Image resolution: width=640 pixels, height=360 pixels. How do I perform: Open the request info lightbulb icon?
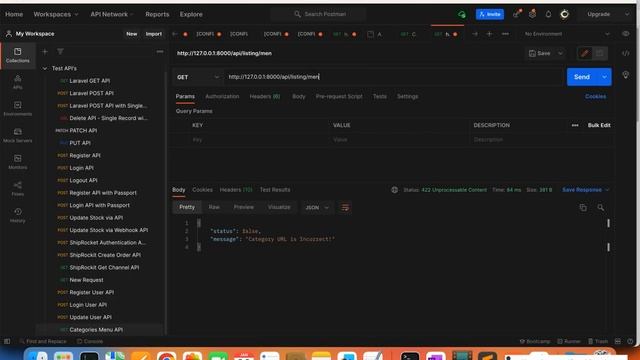[625, 75]
